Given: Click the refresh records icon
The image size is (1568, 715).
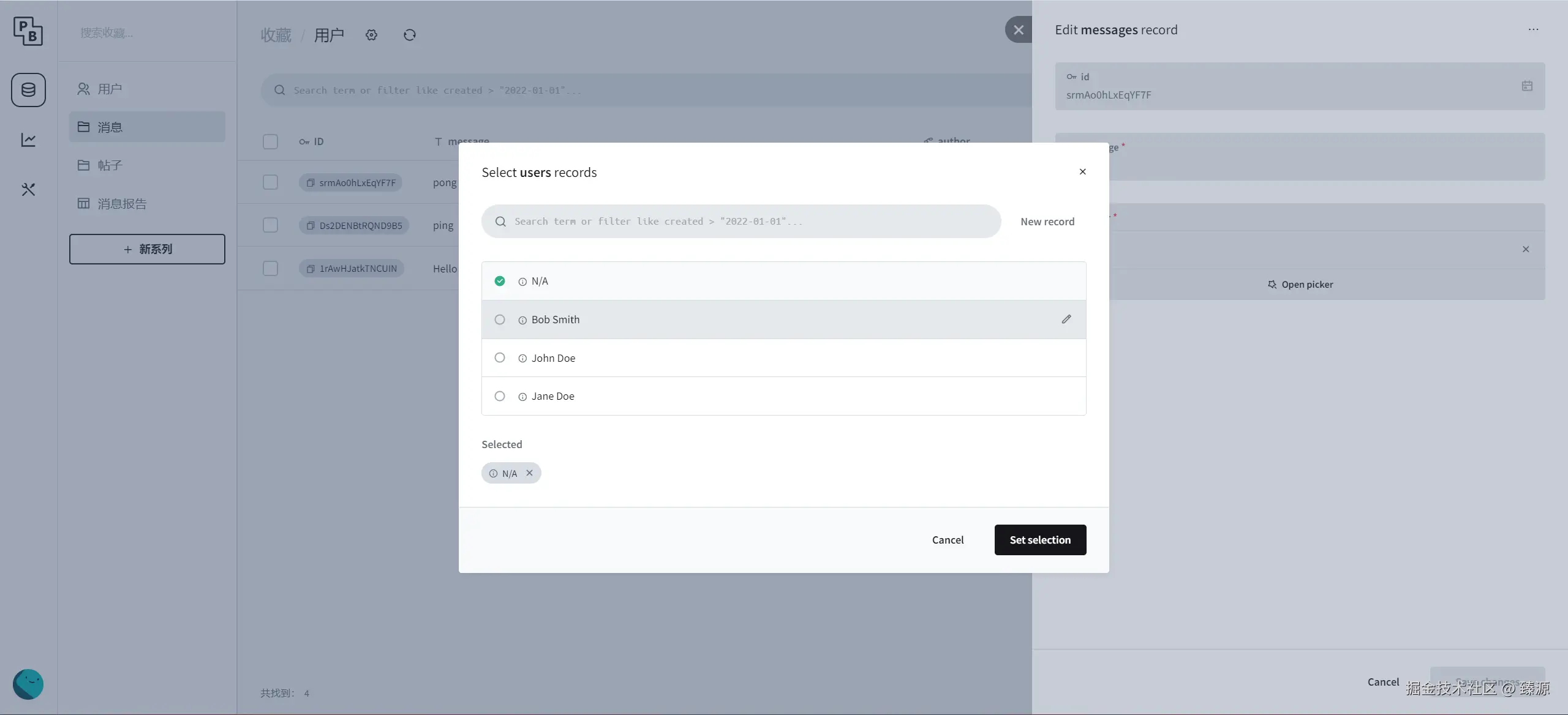Looking at the screenshot, I should [x=410, y=35].
